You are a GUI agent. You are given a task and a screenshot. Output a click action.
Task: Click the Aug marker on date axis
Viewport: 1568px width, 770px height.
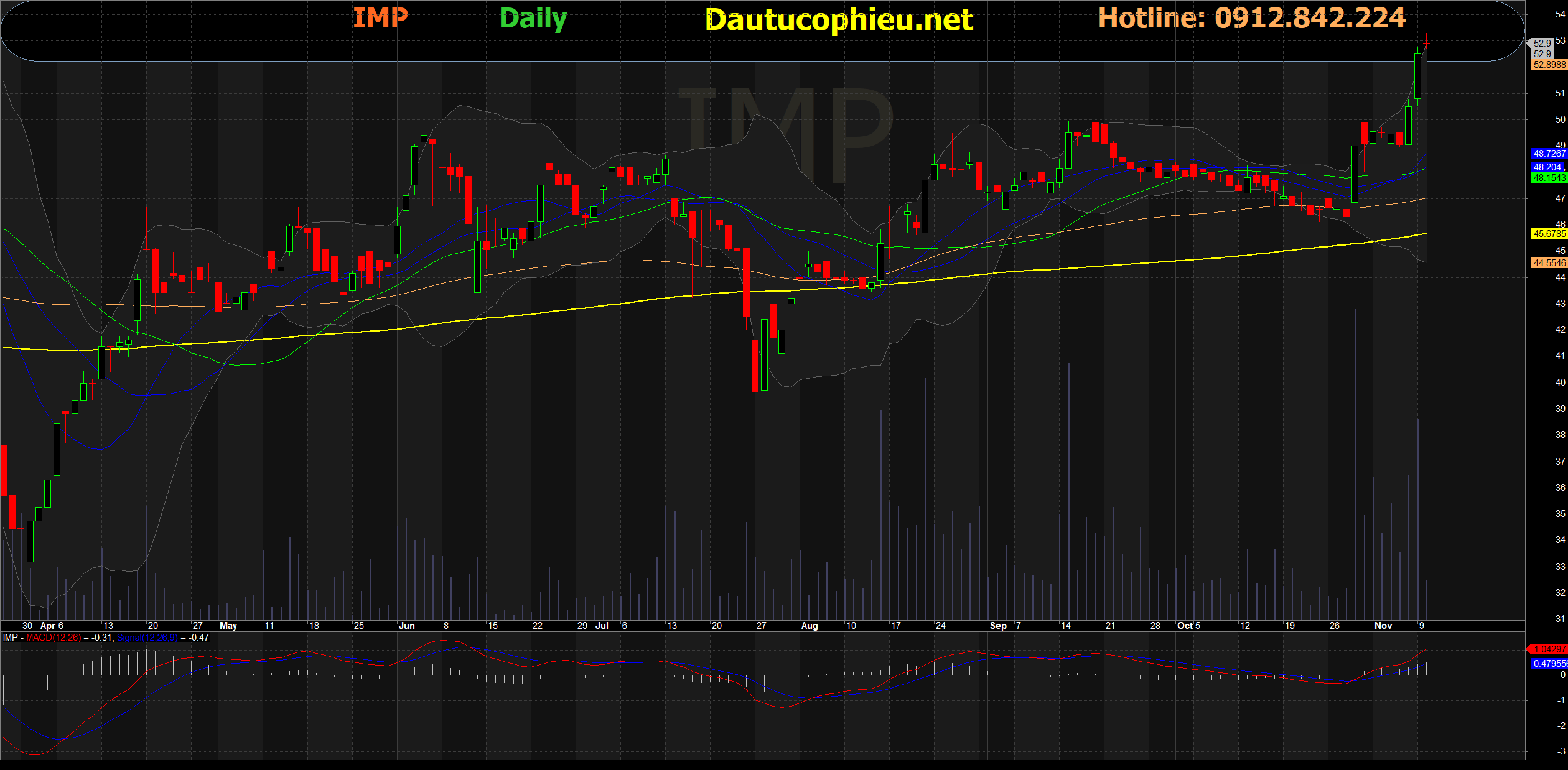(809, 626)
